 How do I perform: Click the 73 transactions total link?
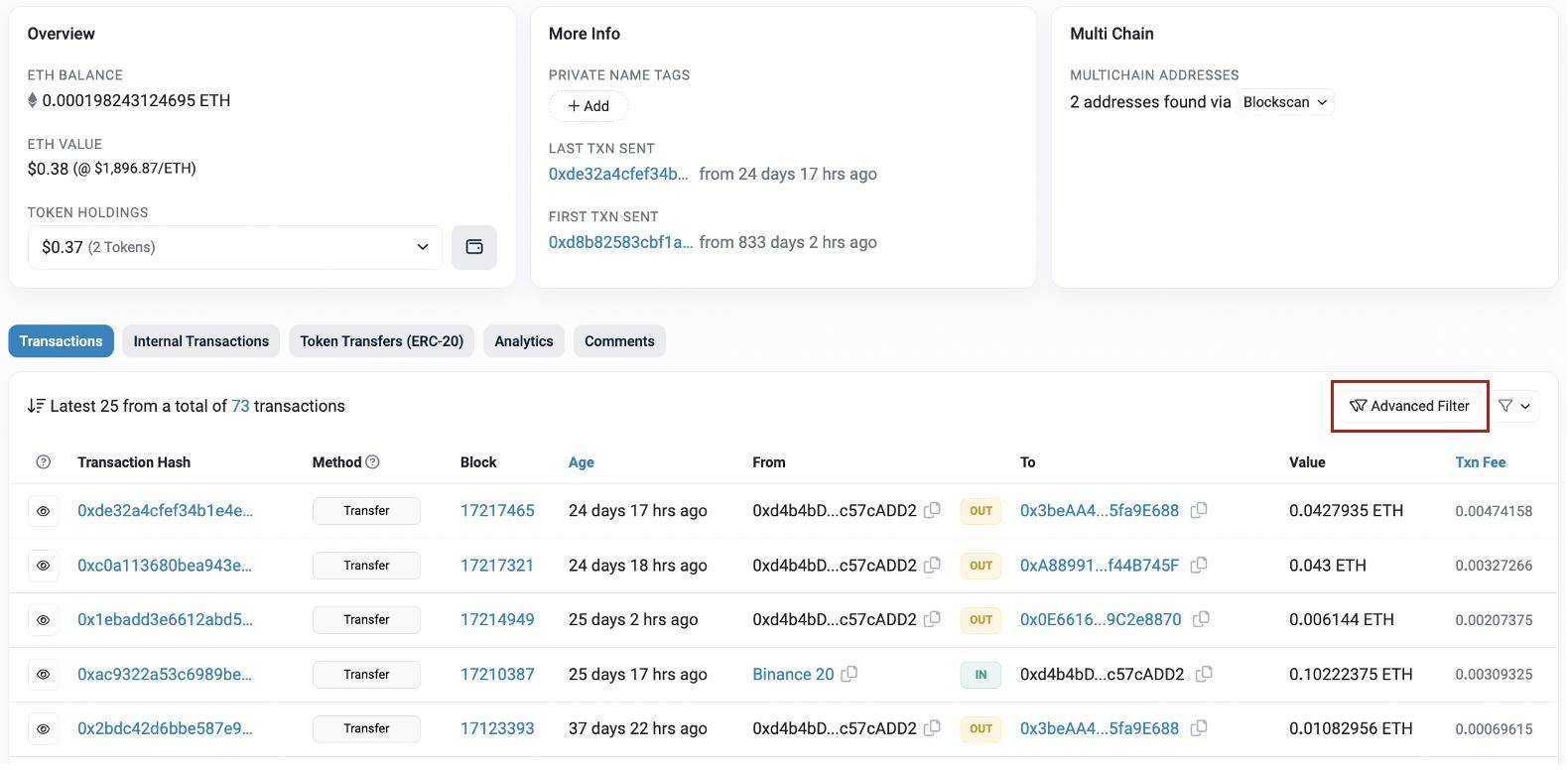[240, 406]
